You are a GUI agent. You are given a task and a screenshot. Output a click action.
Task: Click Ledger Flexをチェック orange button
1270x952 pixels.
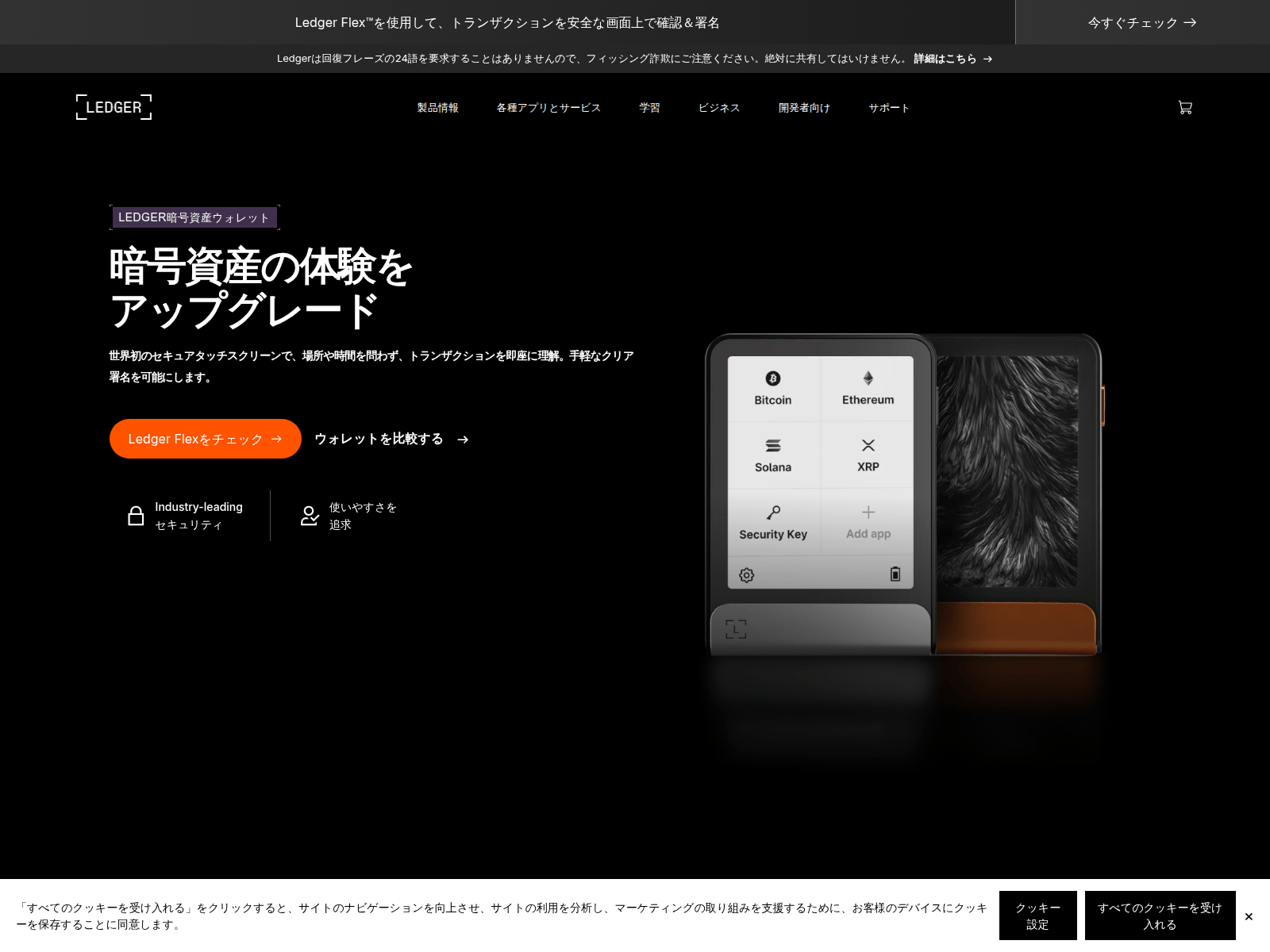click(206, 439)
